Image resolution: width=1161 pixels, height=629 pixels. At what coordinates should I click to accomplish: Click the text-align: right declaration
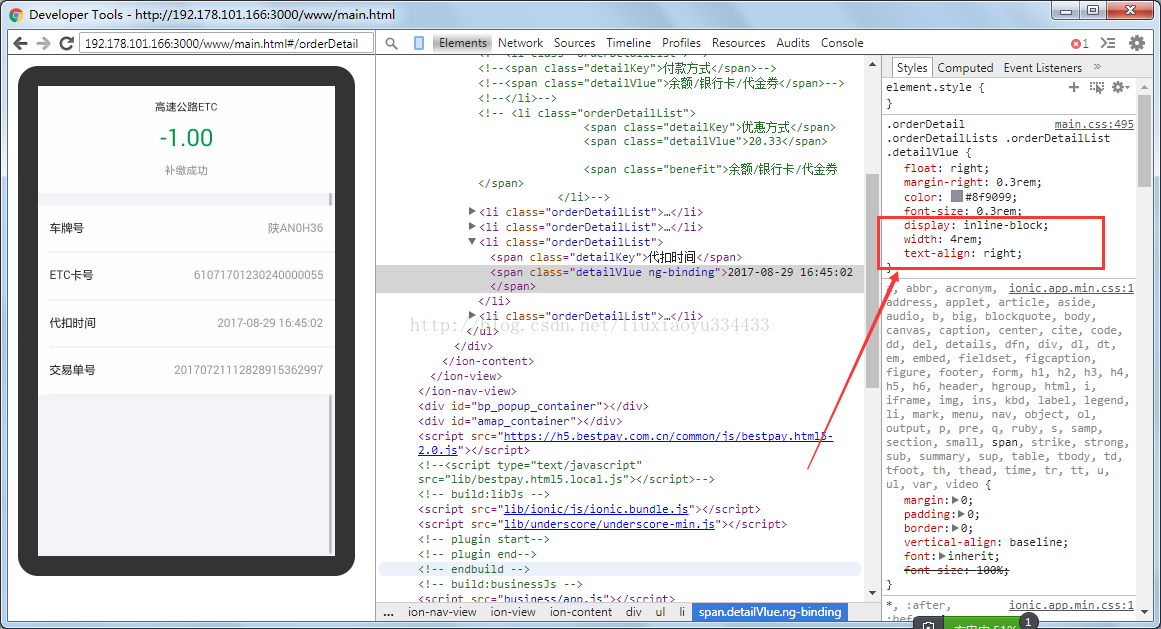963,253
